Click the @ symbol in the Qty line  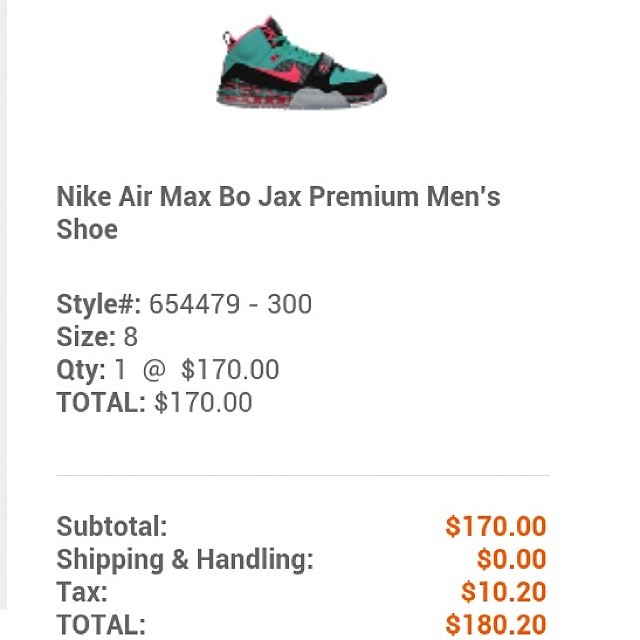point(153,370)
